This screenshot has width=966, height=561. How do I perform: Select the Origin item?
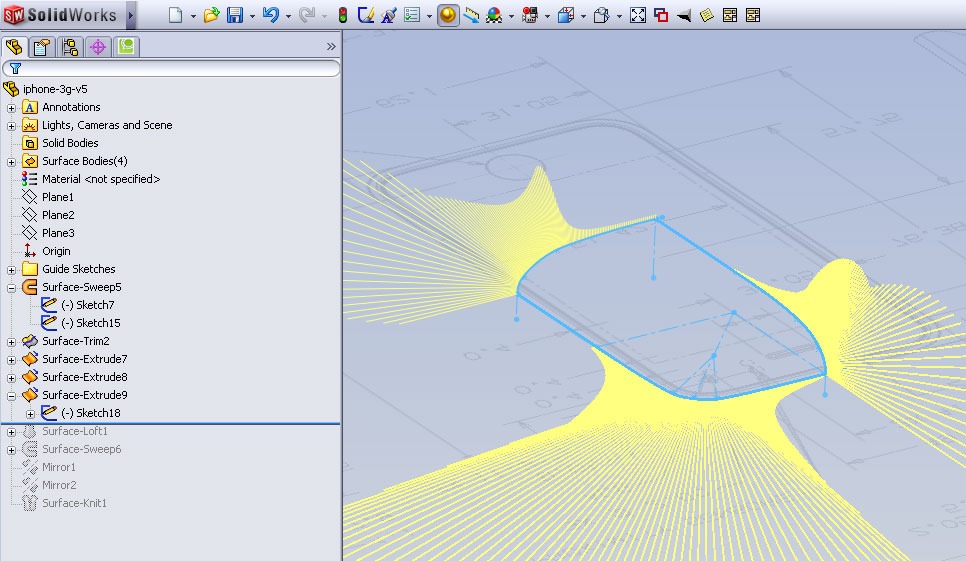tap(56, 251)
